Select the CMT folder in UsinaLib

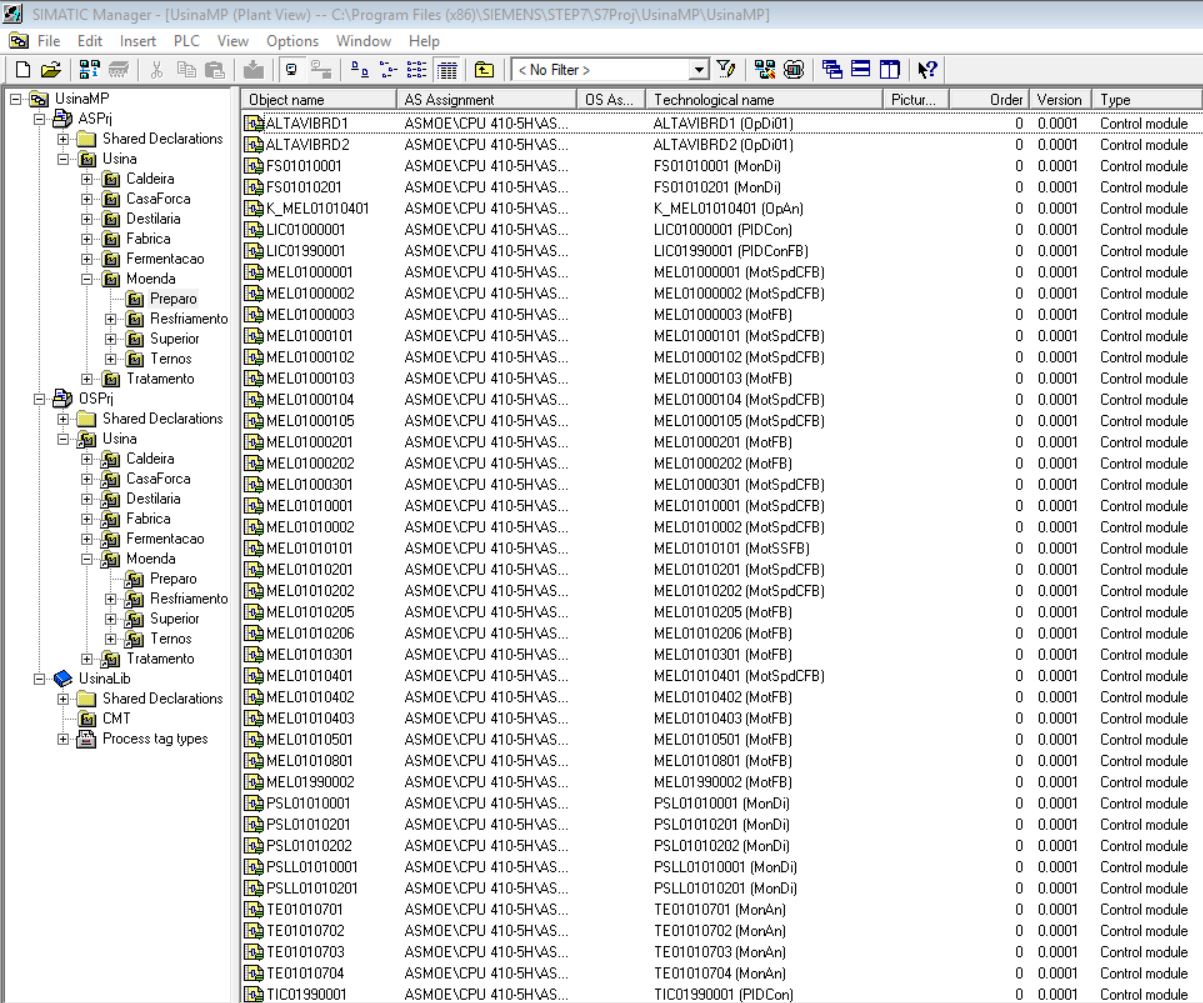[x=116, y=719]
